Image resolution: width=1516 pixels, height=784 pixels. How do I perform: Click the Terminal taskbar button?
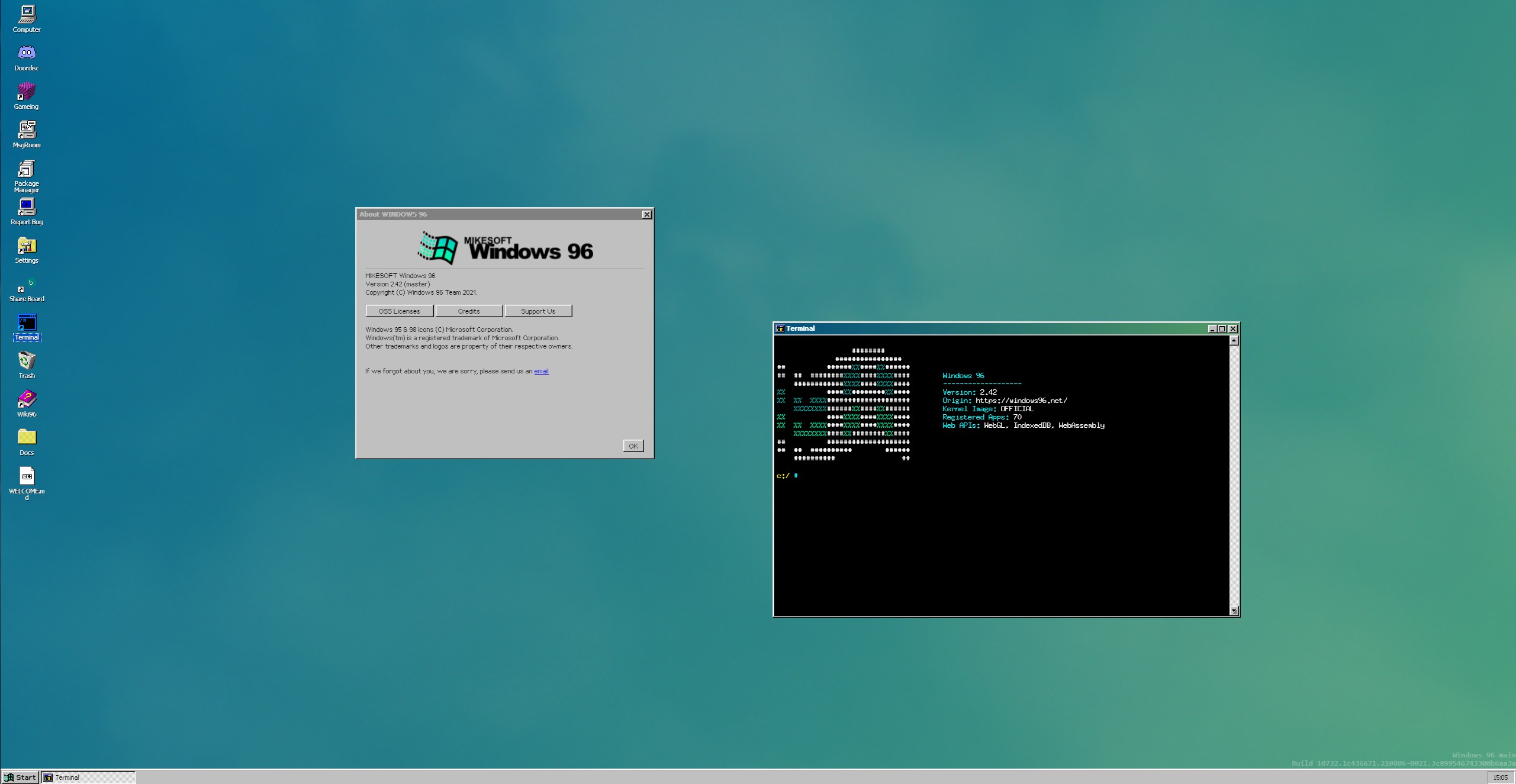click(88, 777)
